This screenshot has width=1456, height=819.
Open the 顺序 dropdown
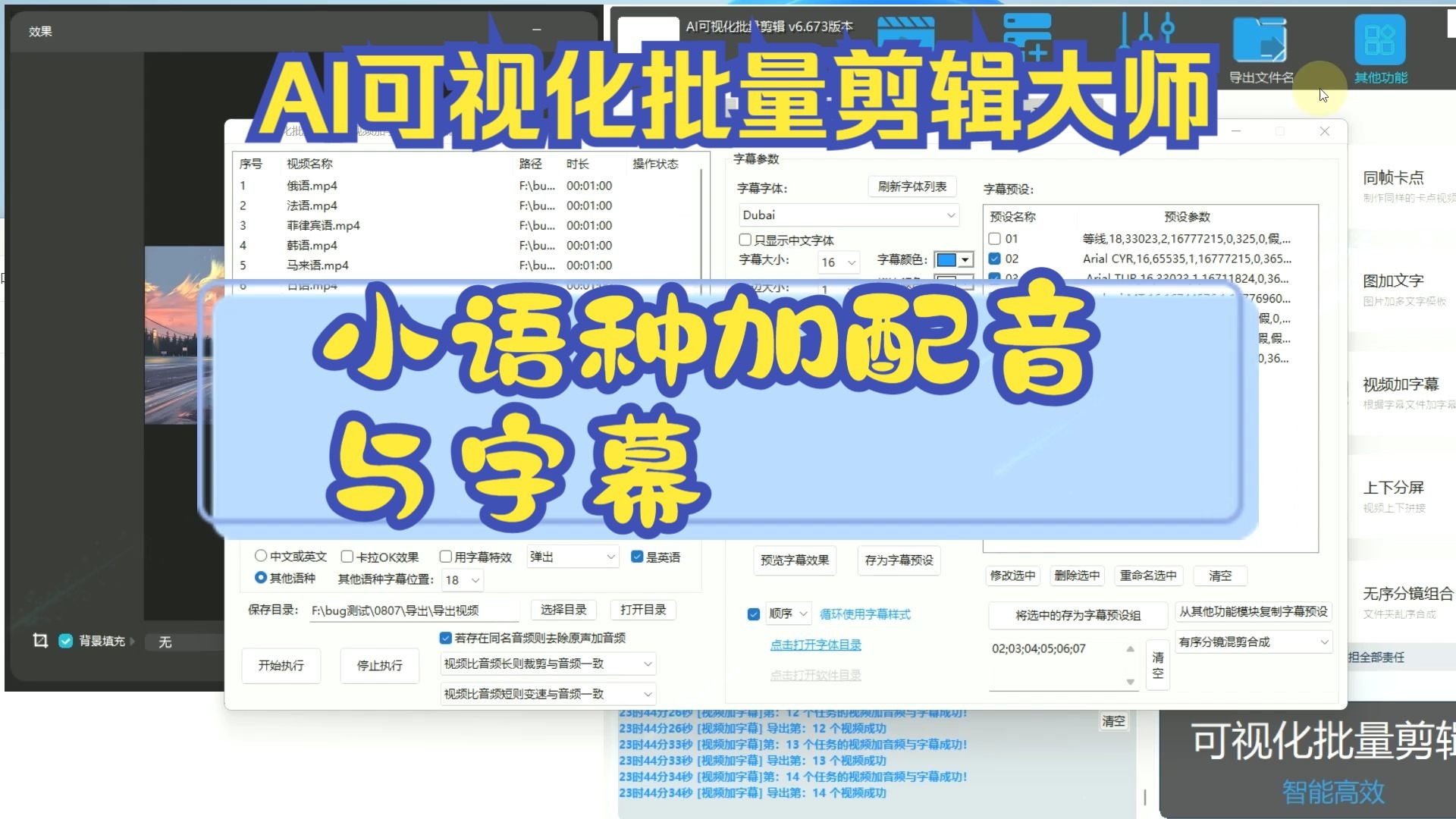click(788, 613)
